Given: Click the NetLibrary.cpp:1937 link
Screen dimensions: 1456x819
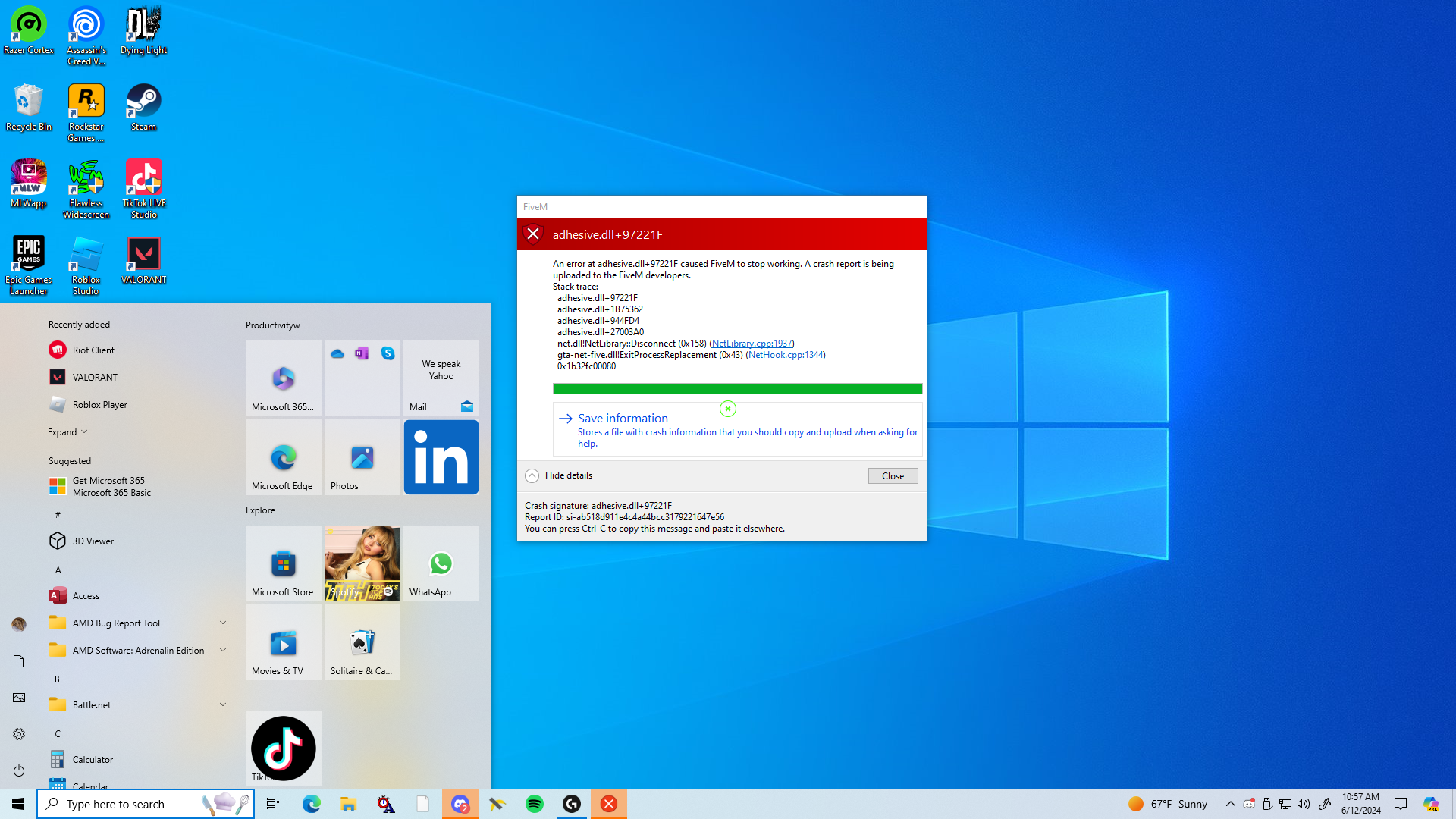Looking at the screenshot, I should click(752, 344).
